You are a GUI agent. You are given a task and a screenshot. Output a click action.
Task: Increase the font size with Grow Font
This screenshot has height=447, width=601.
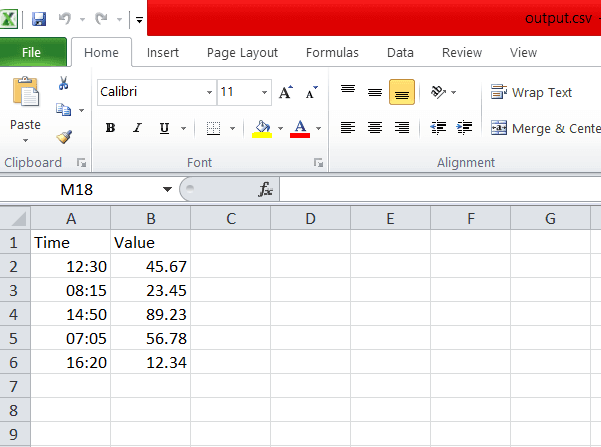pyautogui.click(x=286, y=92)
